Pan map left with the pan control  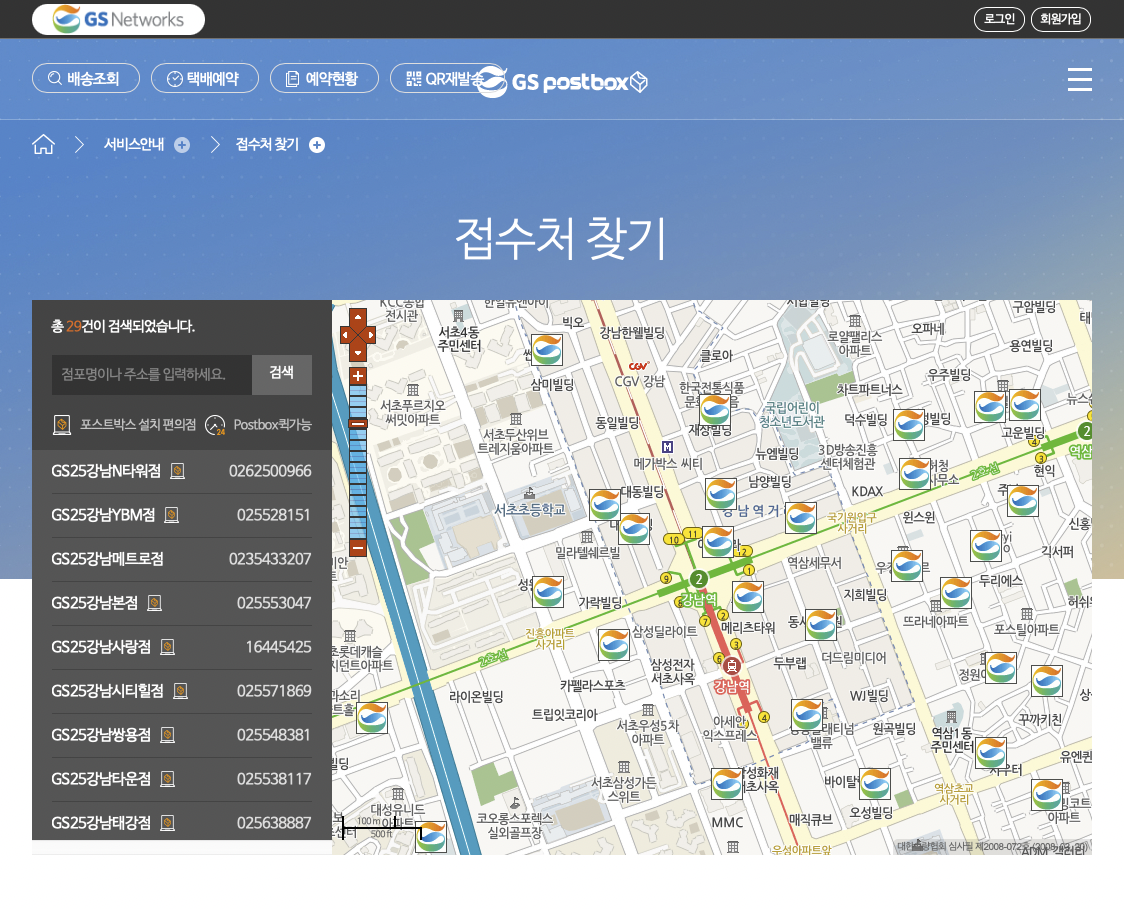pos(346,335)
